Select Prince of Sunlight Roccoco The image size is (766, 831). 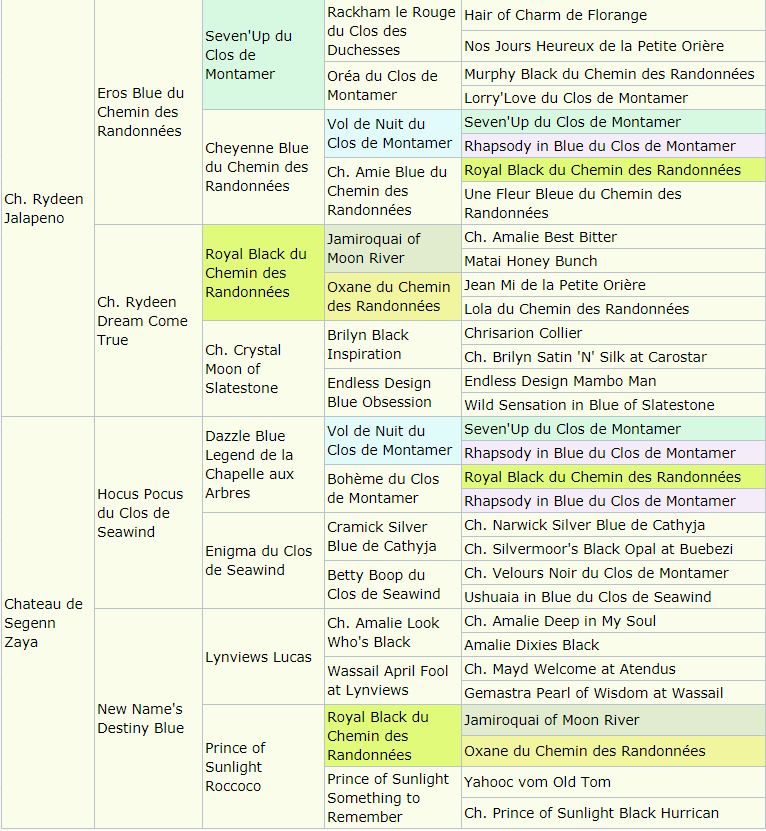[263, 766]
